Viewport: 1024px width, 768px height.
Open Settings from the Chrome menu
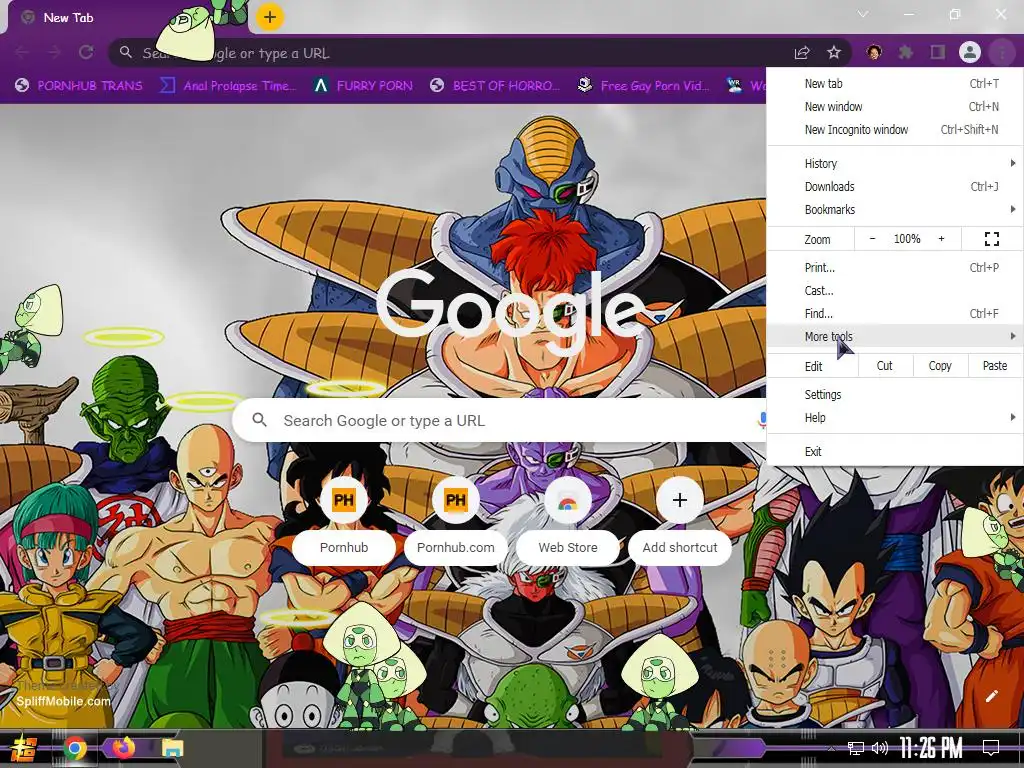point(895,394)
